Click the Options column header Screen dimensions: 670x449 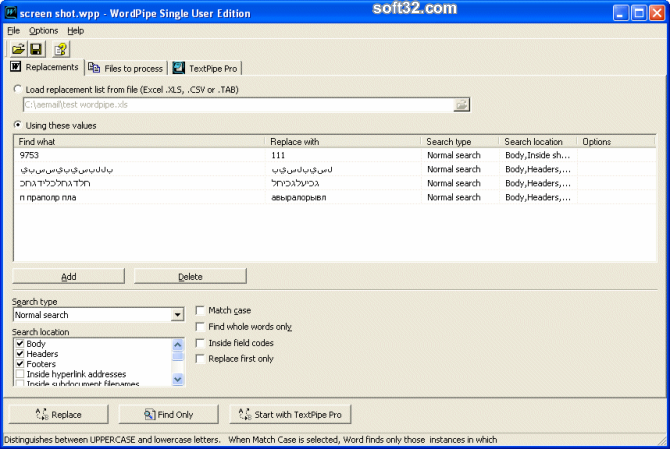(616, 141)
